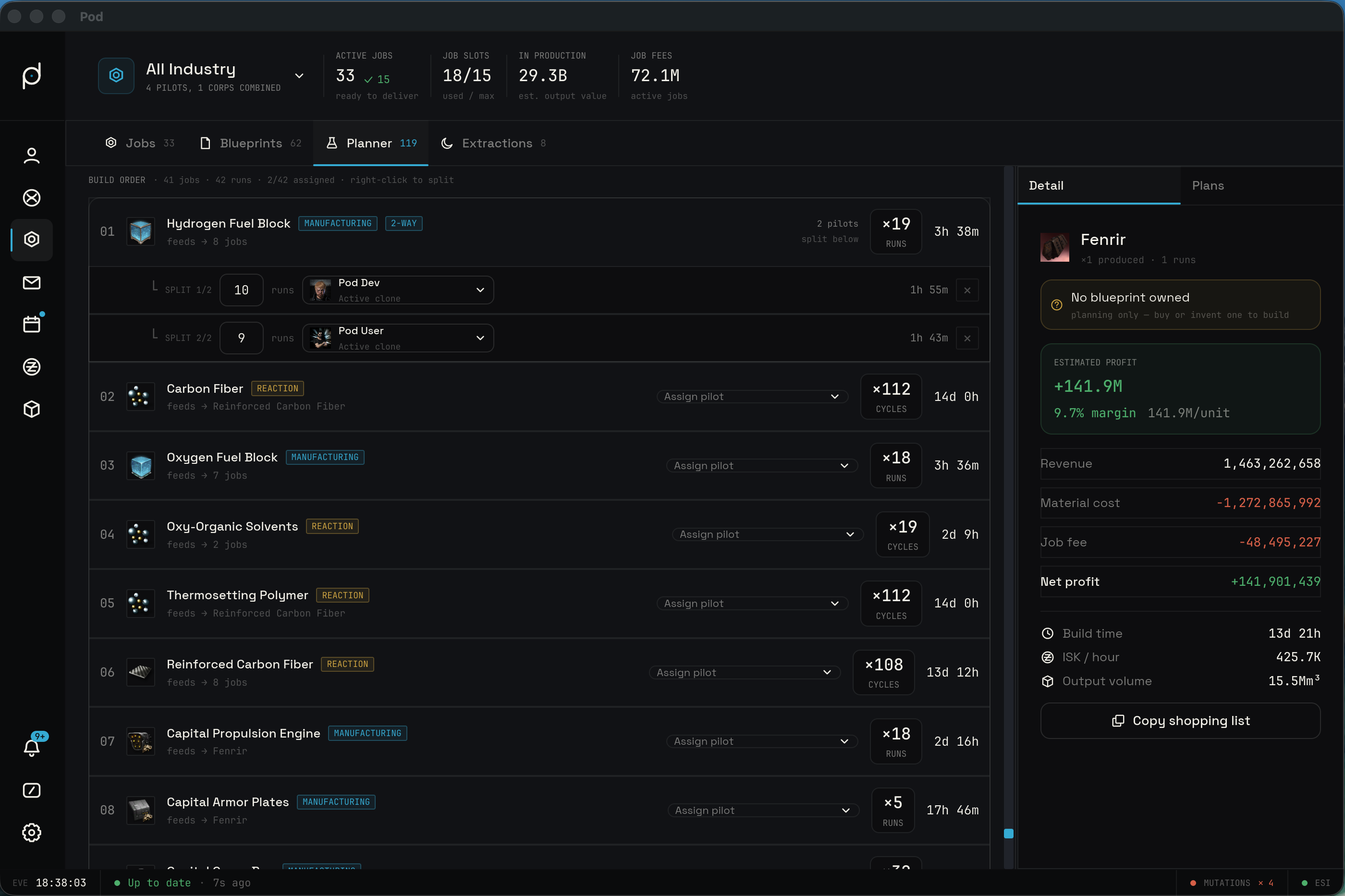Click the Pod logo in sidebar
Viewport: 1345px width, 896px height.
32,75
